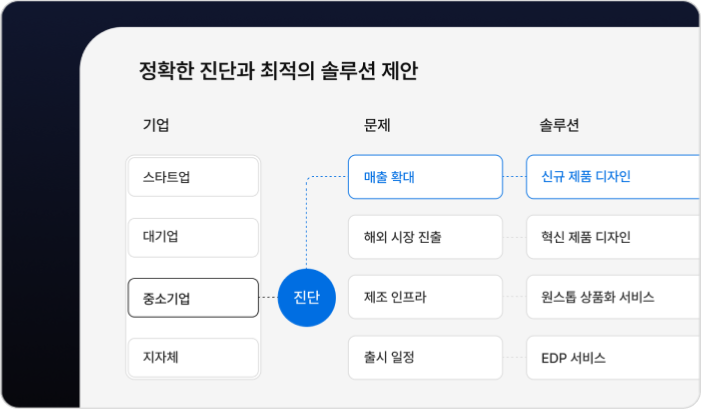Click dotted connector between 중소기업 and 진단
Screen dimensions: 701x409
point(268,297)
